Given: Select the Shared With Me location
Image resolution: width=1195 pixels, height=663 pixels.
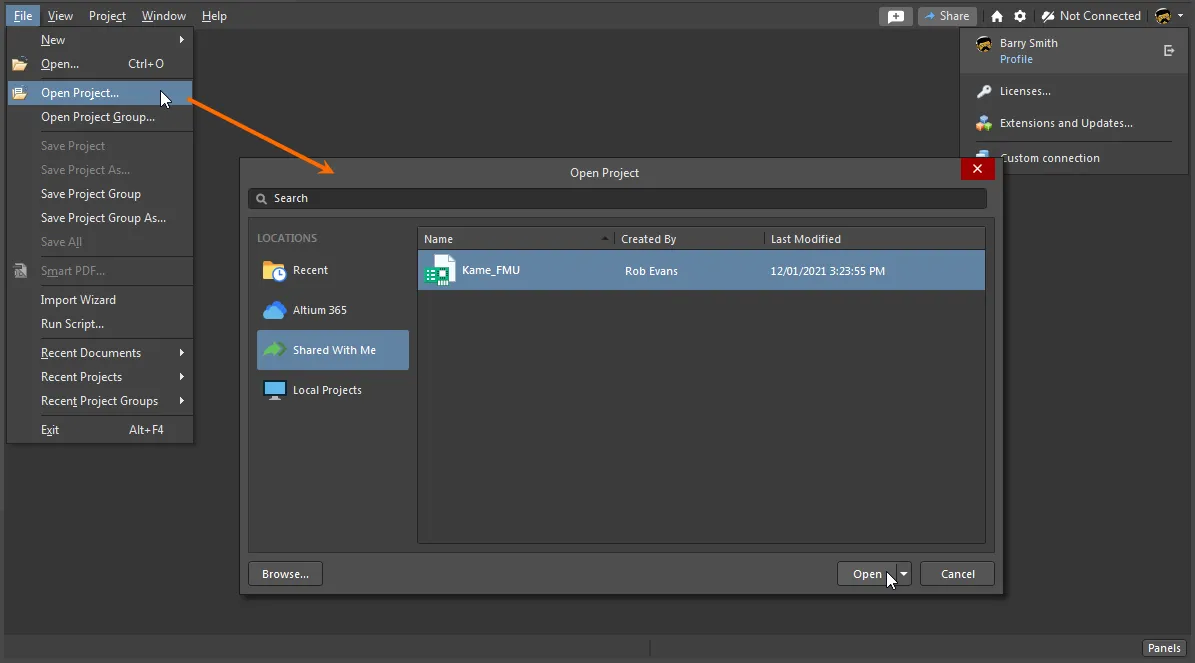Looking at the screenshot, I should 333,350.
